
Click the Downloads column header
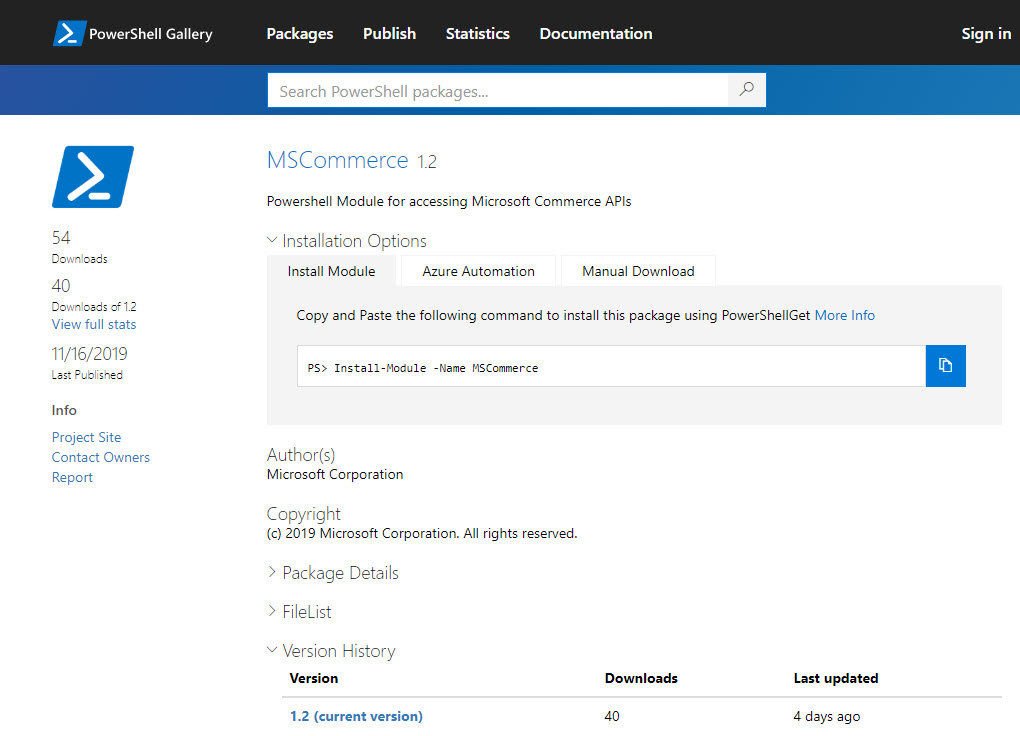tap(641, 678)
